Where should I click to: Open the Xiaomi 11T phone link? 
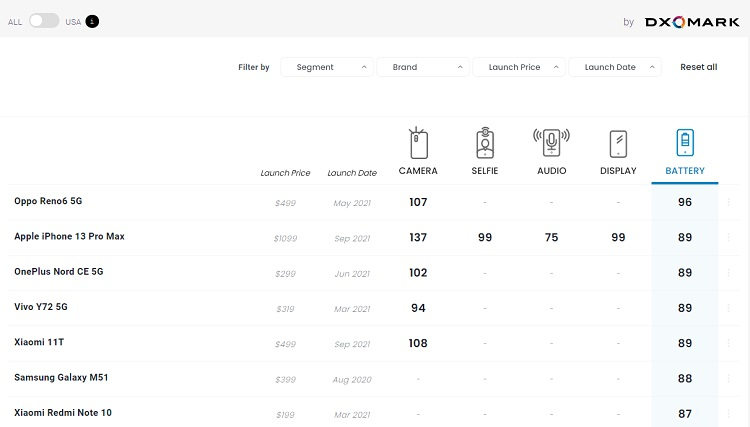[x=39, y=343]
